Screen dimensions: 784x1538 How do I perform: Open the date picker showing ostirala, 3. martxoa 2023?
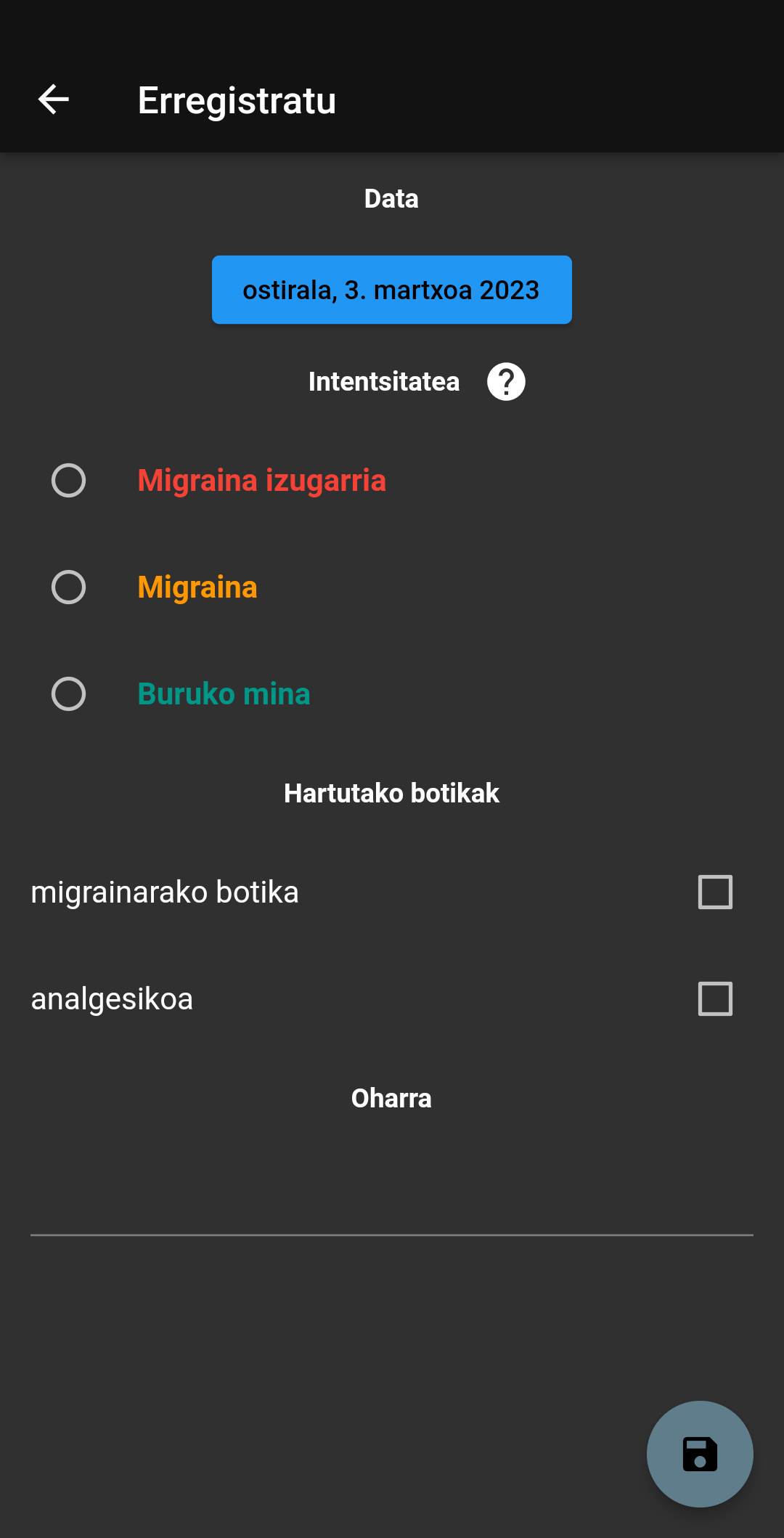pos(391,290)
